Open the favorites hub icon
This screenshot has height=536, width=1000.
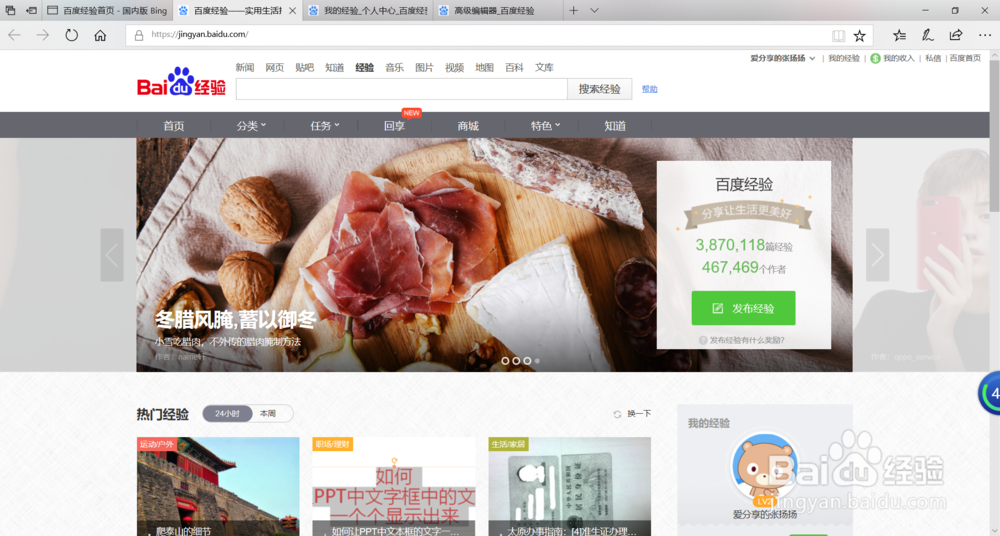coord(899,35)
